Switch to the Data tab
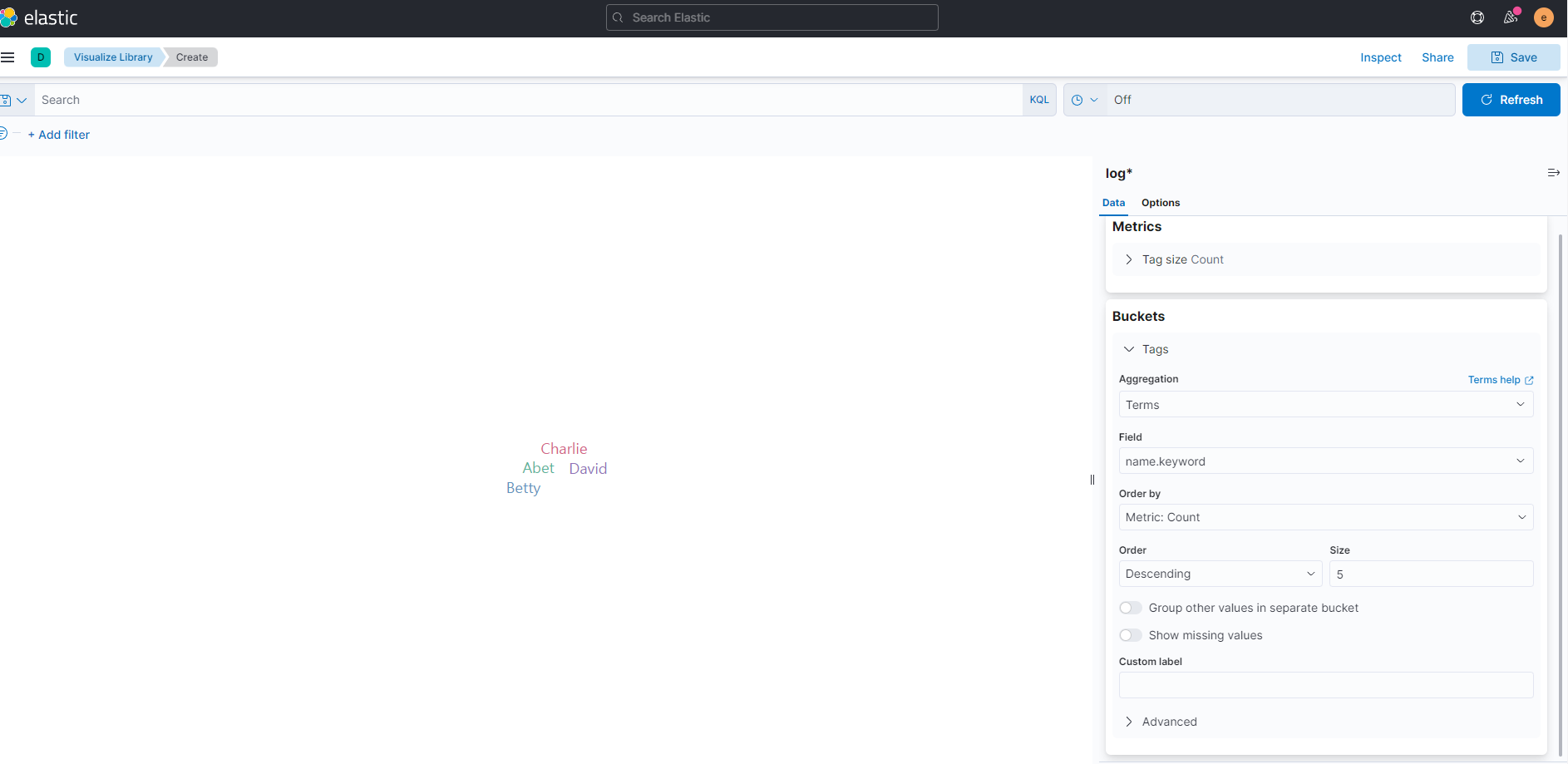Viewport: 1568px width, 764px height. click(1113, 203)
